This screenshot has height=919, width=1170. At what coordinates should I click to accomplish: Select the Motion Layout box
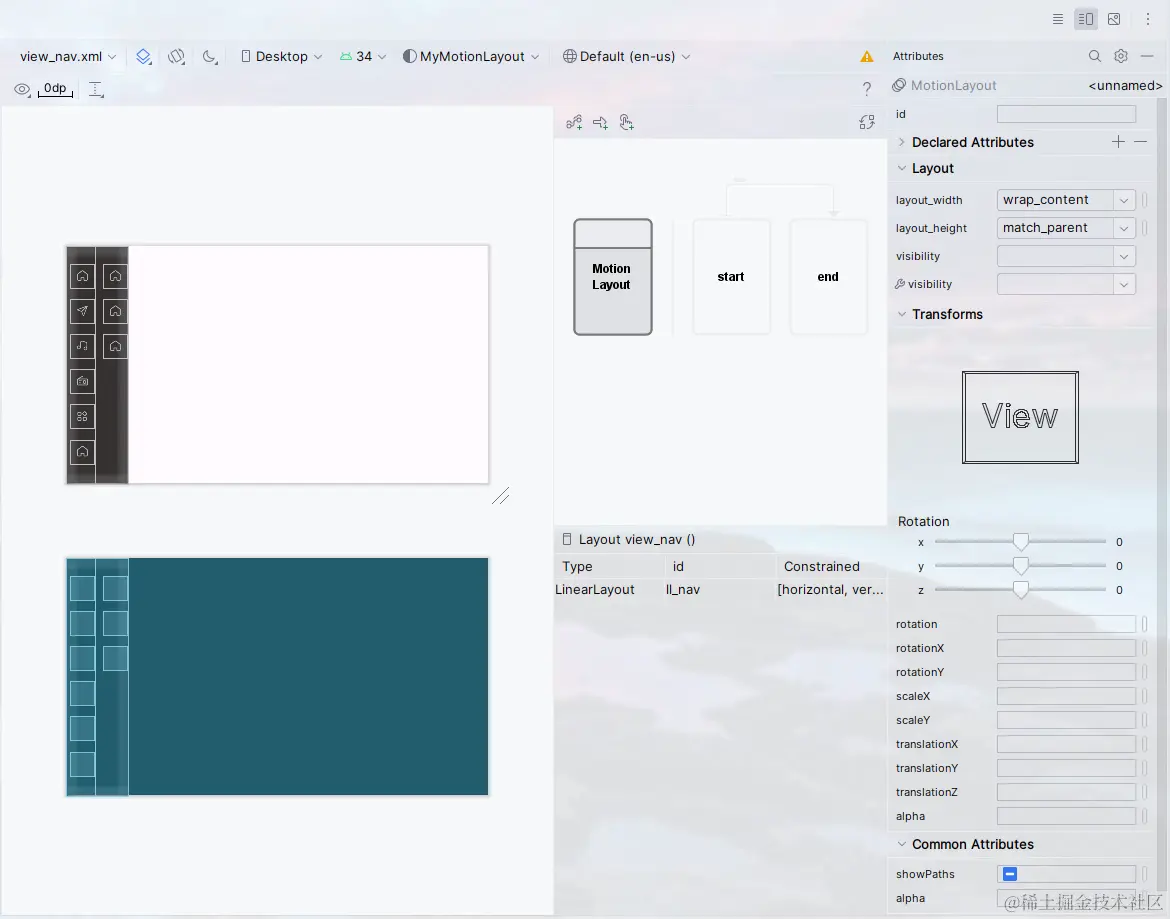[x=613, y=277]
